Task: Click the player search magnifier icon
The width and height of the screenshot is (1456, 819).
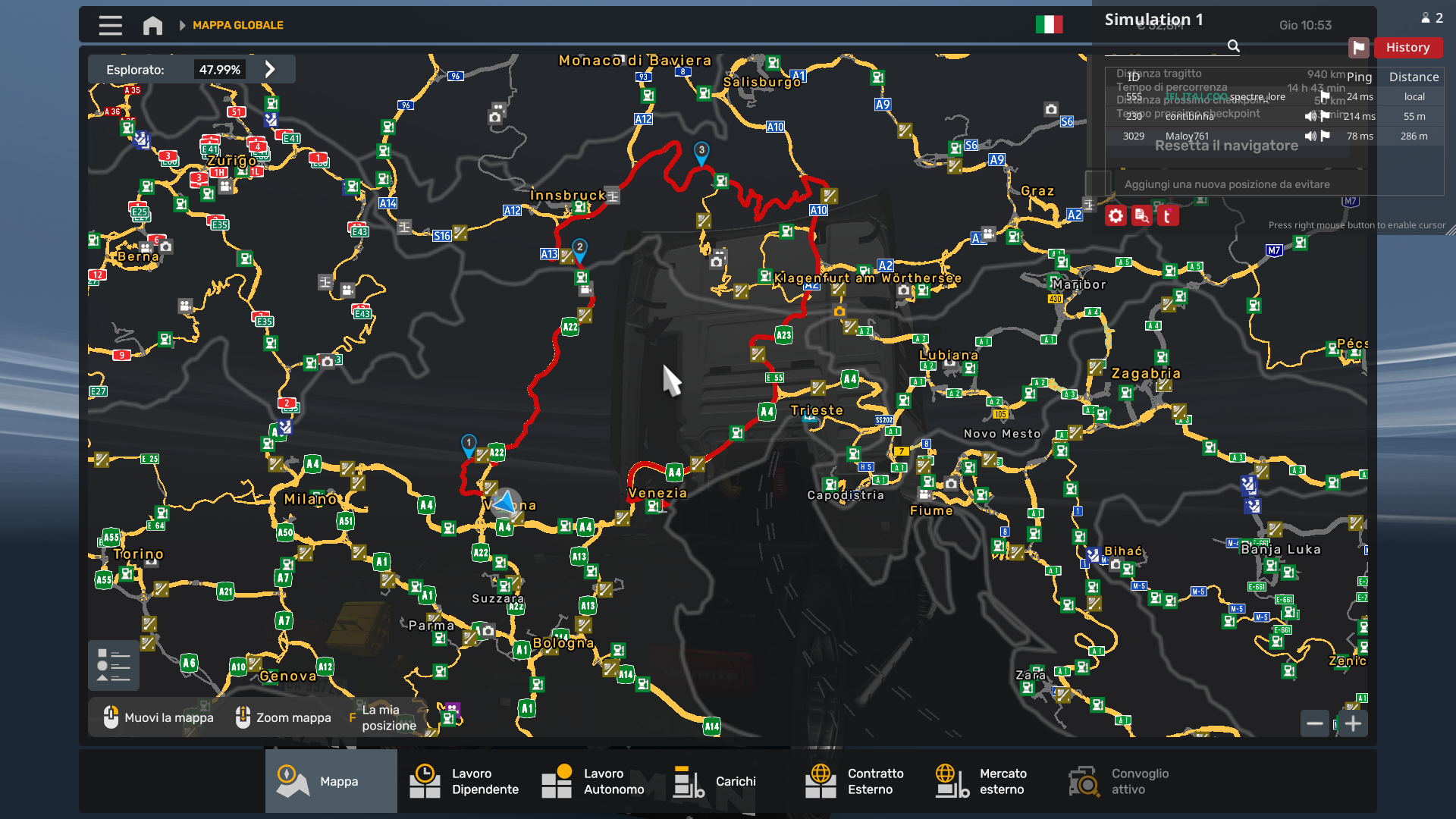Action: pos(1234,46)
